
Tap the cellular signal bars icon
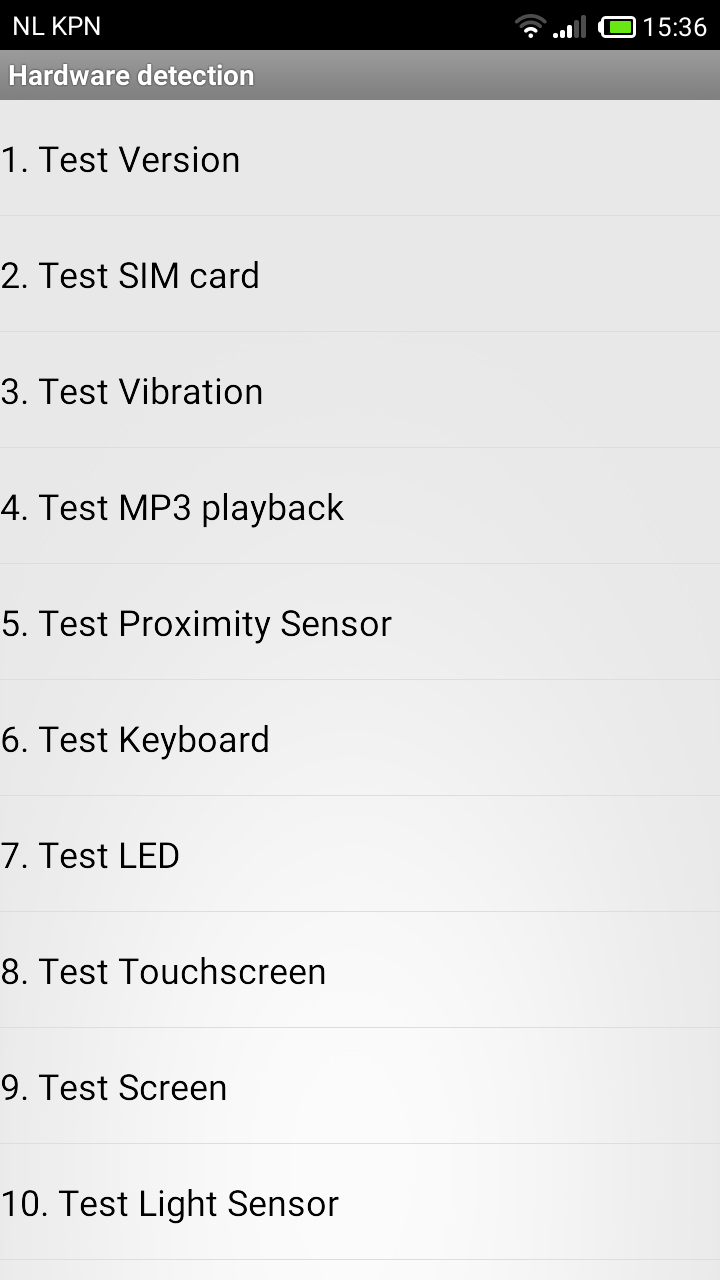570,27
